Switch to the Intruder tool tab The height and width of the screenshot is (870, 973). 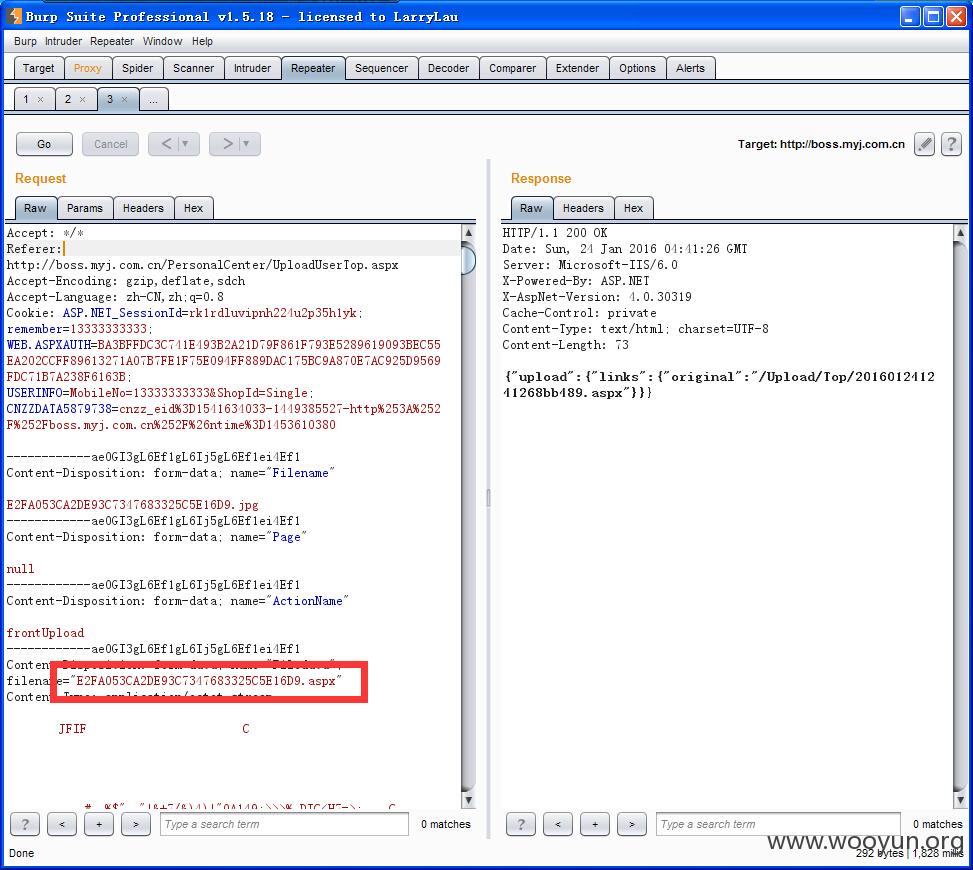253,68
